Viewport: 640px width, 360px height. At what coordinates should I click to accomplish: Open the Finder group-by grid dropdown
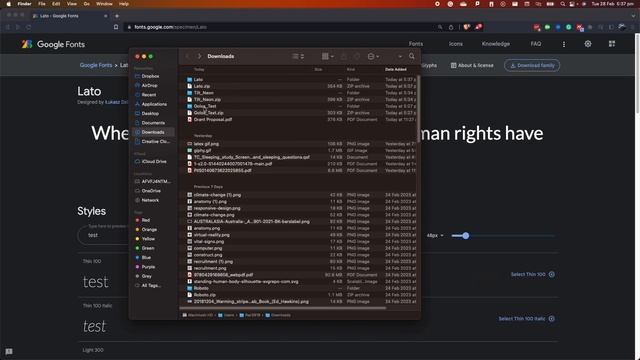[328, 56]
